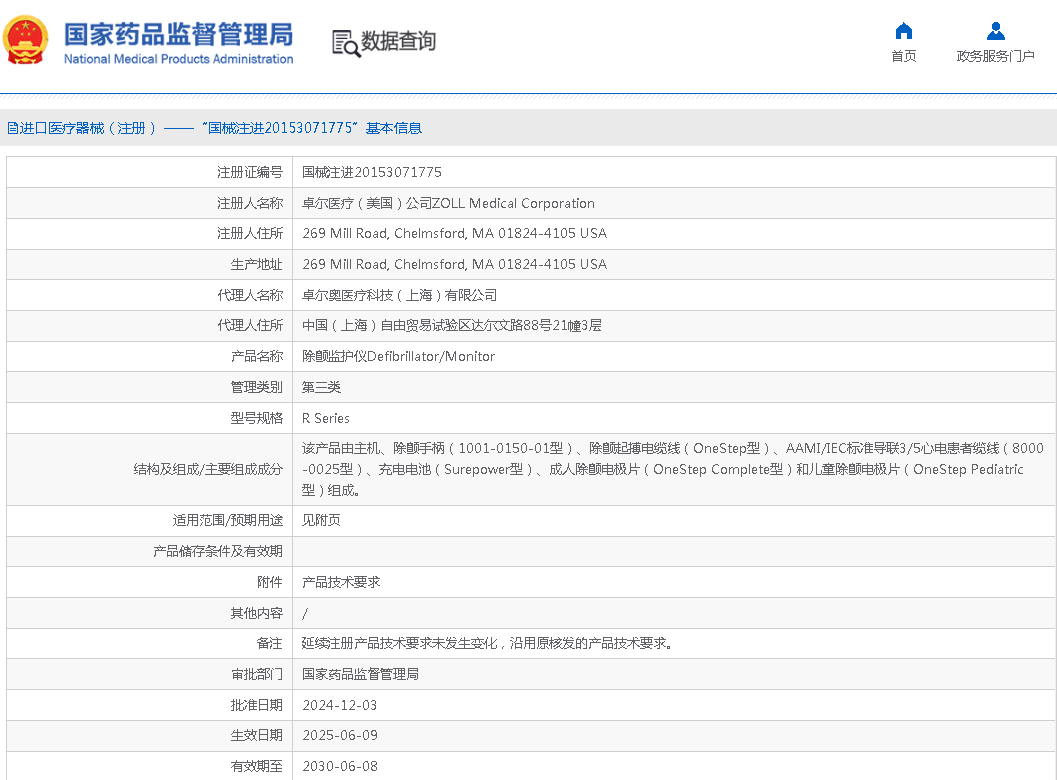Click the 产品名称 row label

coord(256,357)
